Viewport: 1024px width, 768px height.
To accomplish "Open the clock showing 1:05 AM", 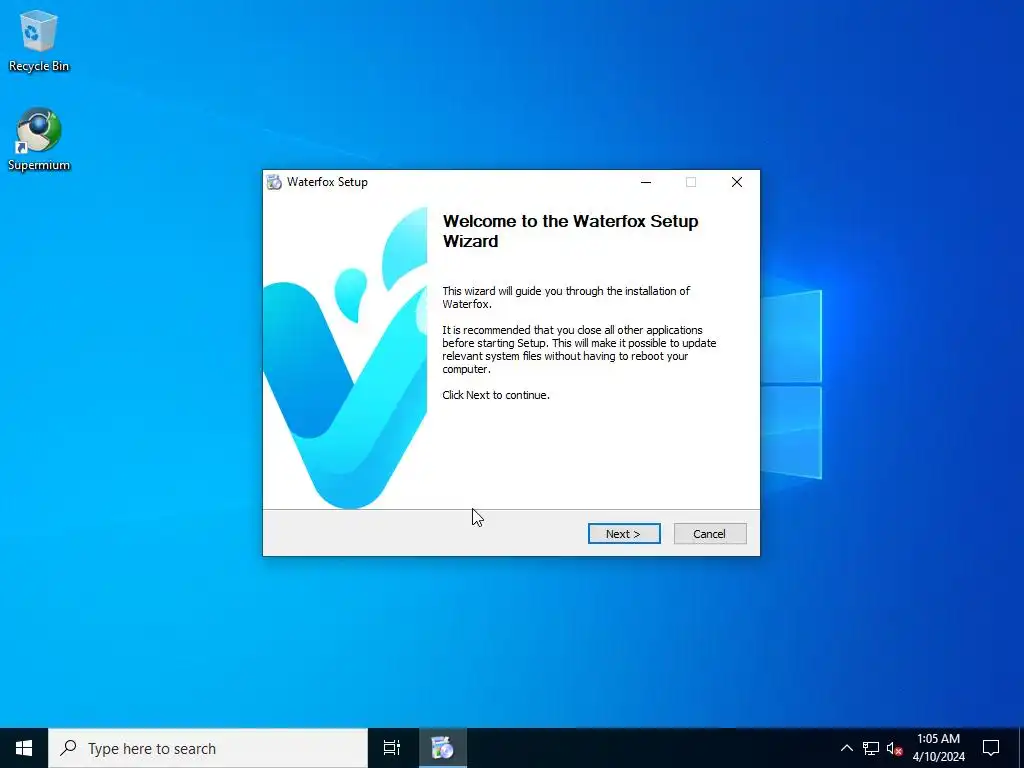I will [x=938, y=748].
